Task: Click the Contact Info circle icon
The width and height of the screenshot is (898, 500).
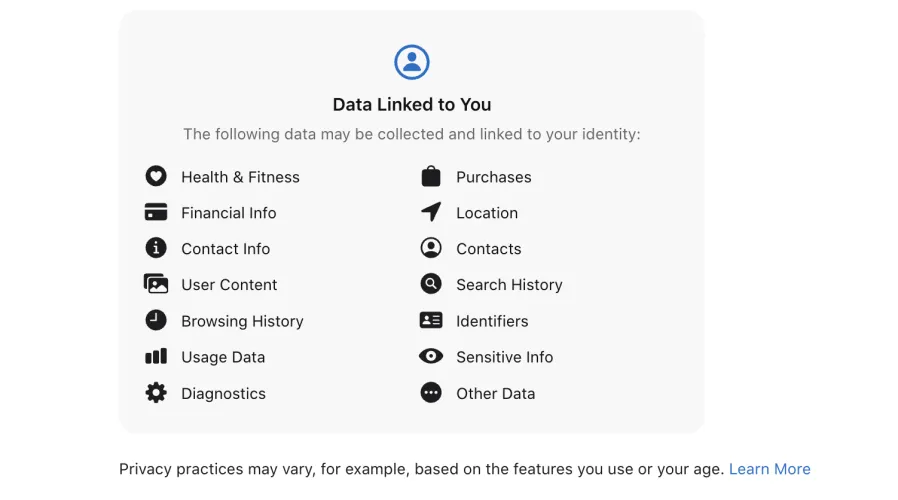Action: point(156,249)
